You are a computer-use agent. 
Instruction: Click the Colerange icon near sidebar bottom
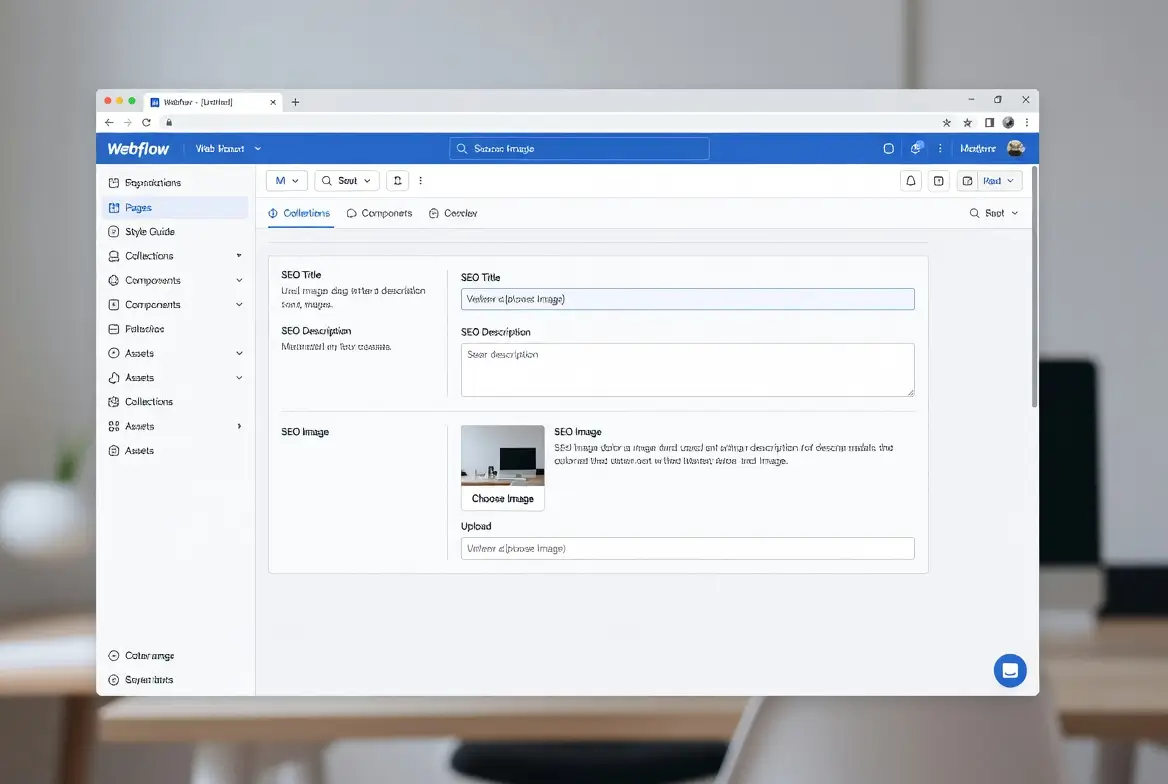[x=114, y=656]
